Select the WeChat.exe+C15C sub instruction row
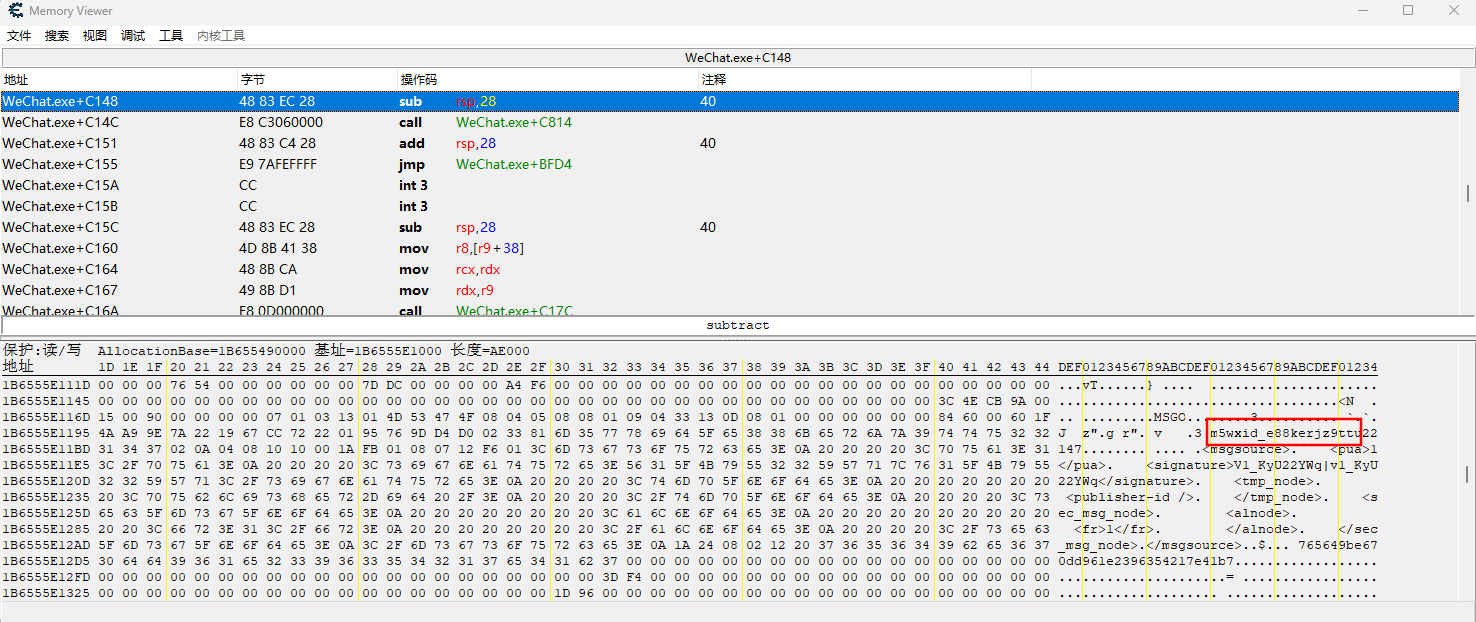Screen dimensions: 1476x622 pyautogui.click(x=730, y=227)
